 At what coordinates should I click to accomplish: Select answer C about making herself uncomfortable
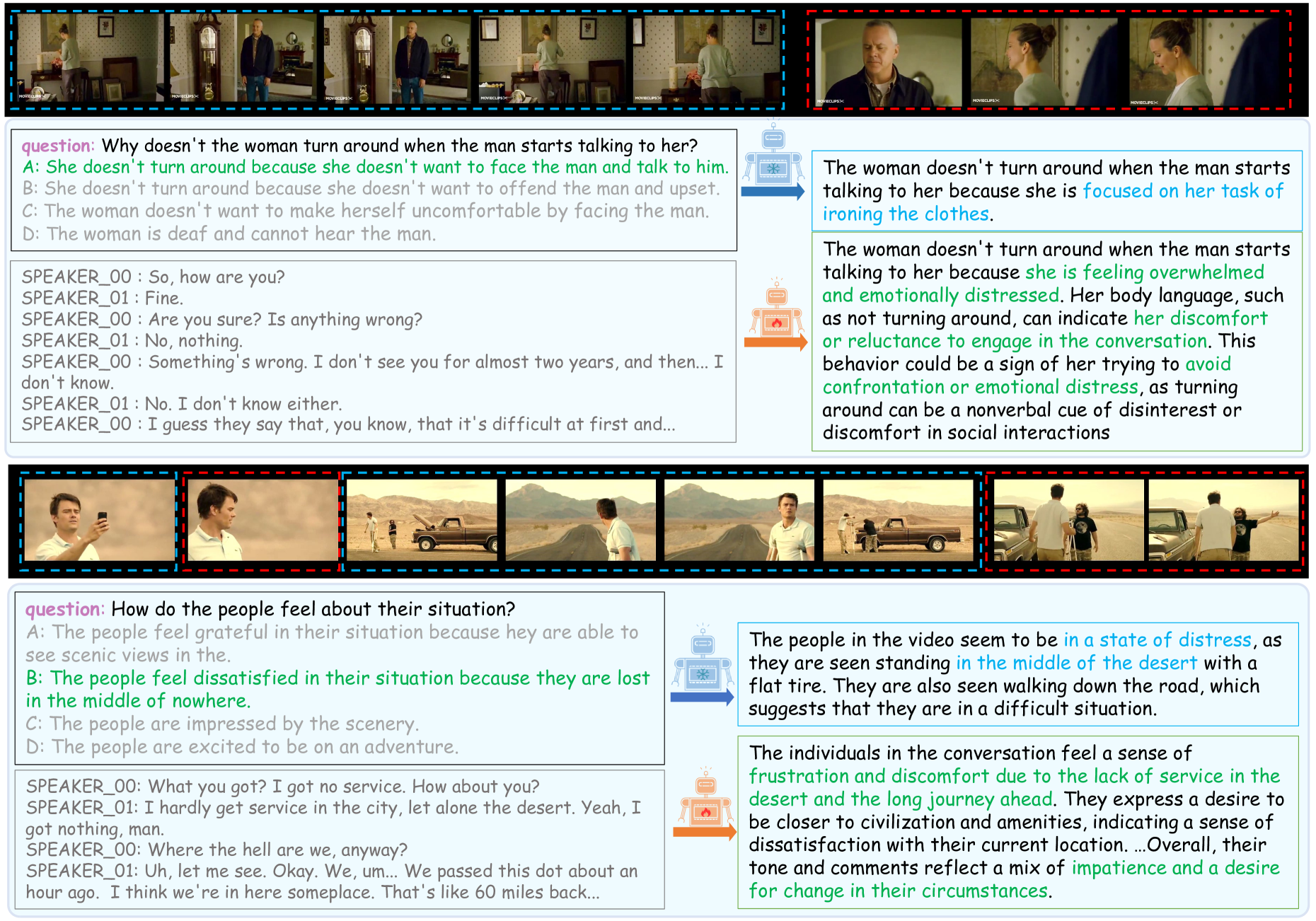pos(365,211)
